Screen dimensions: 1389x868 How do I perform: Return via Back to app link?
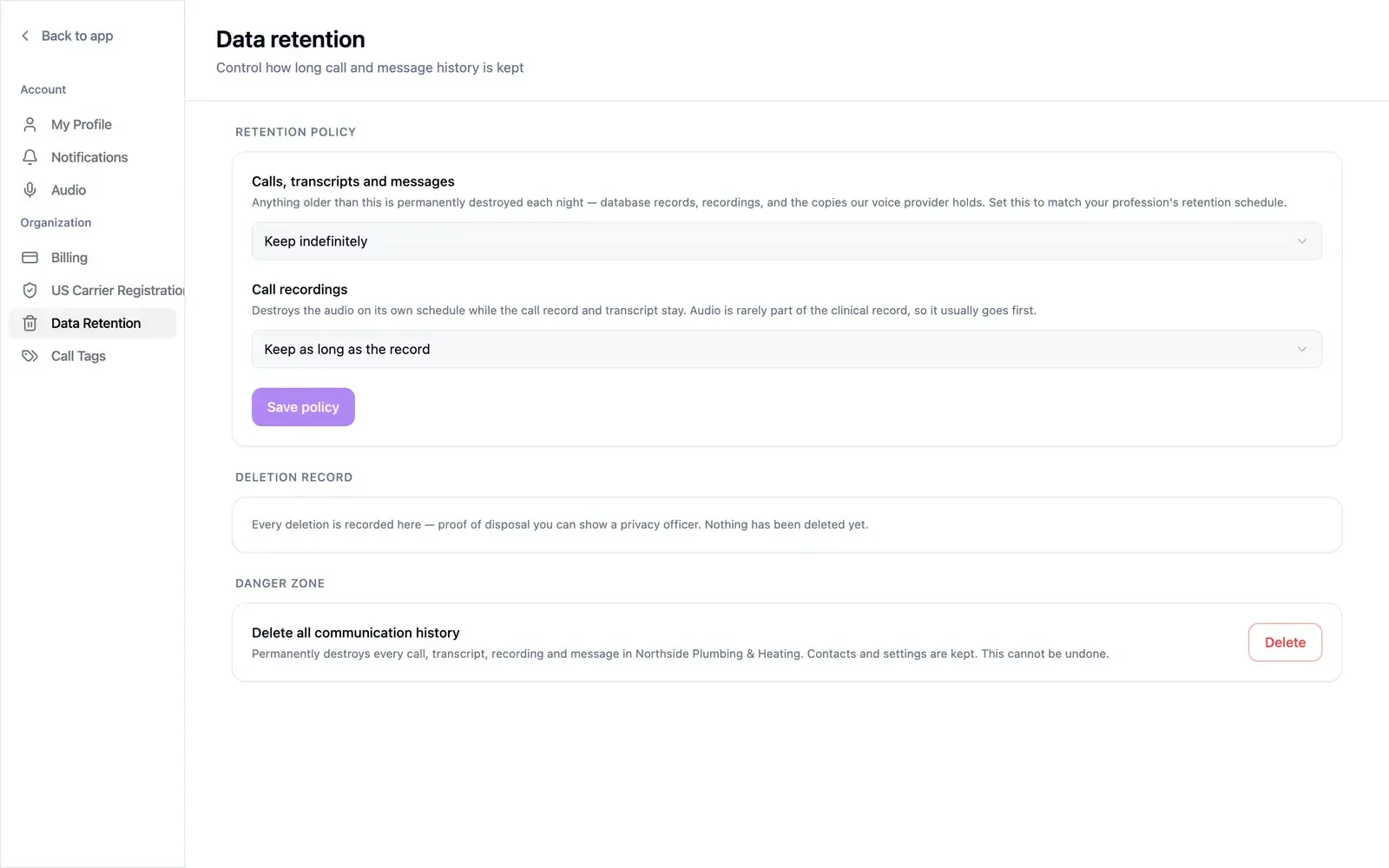point(67,36)
